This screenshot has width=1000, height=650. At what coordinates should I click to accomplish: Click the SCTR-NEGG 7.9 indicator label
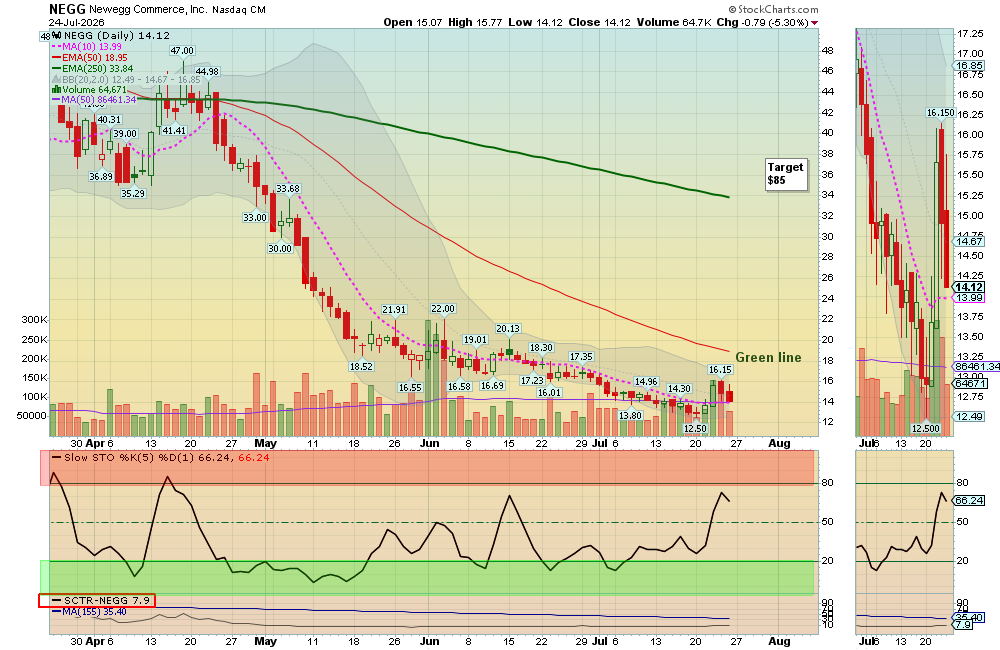click(97, 600)
